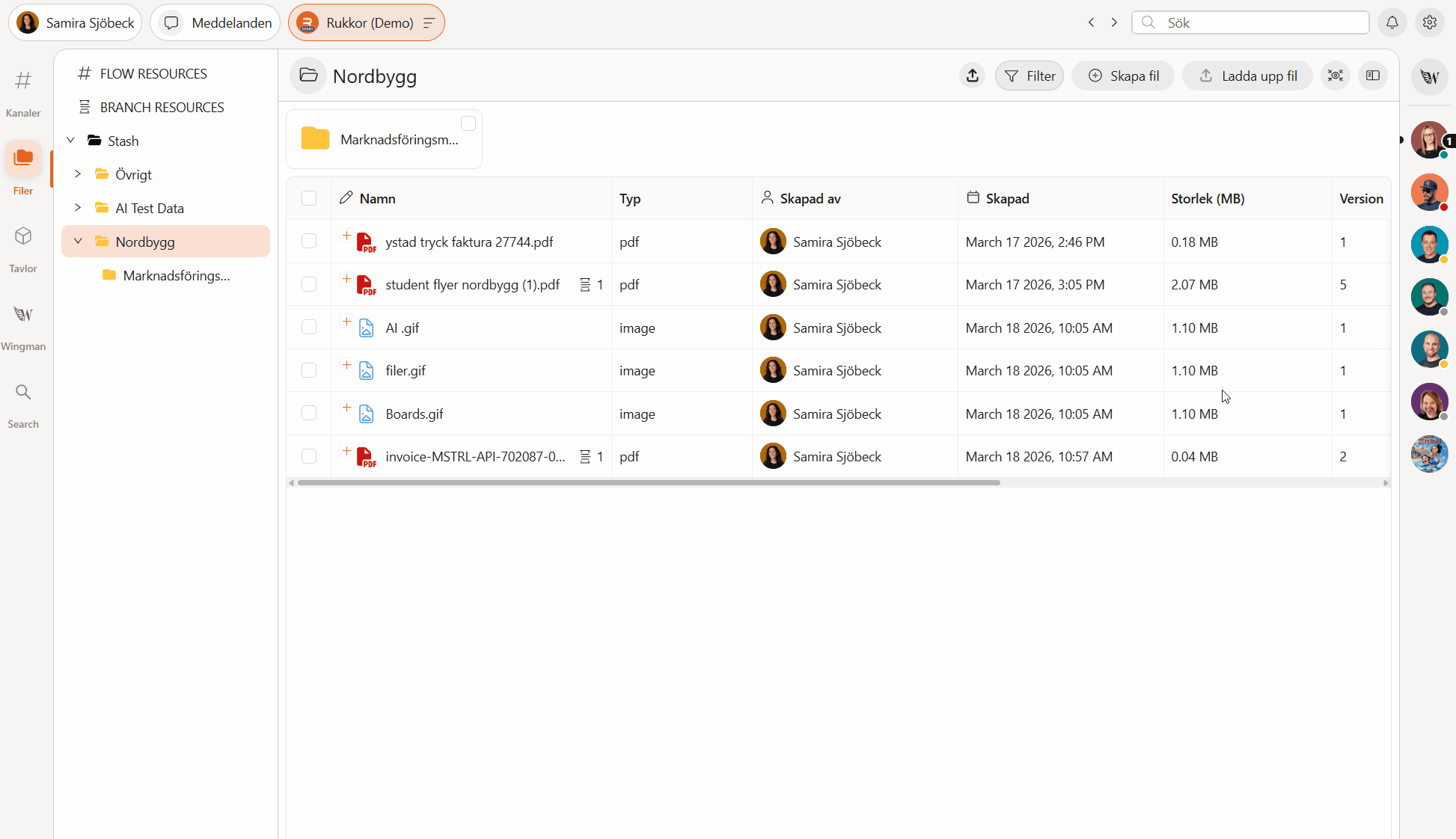This screenshot has width=1456, height=839.
Task: Check the box for ystad tryck faktura 27744.pdf
Action: tap(308, 241)
